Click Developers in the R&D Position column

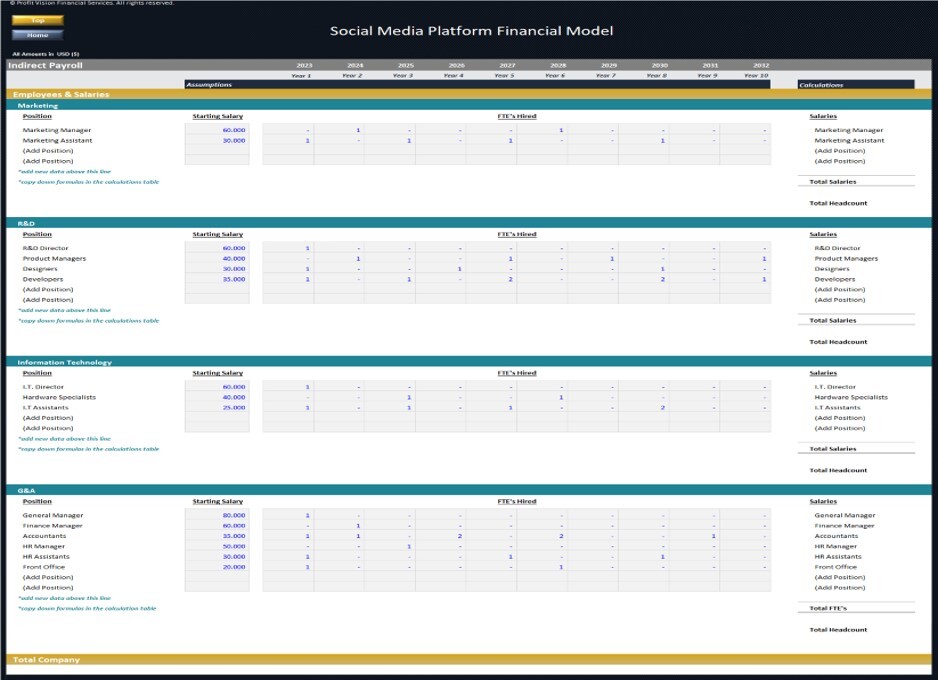[x=42, y=279]
